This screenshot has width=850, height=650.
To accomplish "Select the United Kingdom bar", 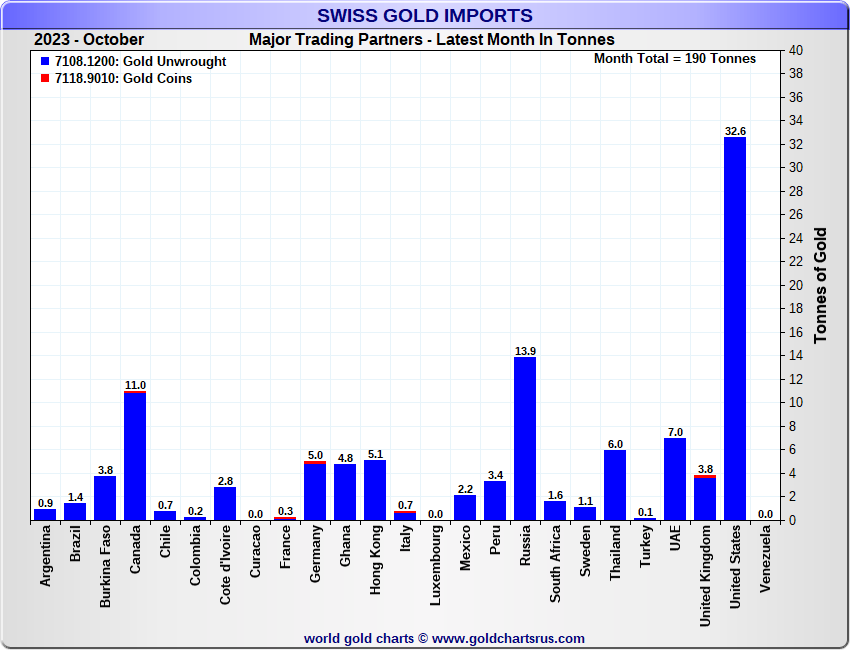I will (x=705, y=499).
